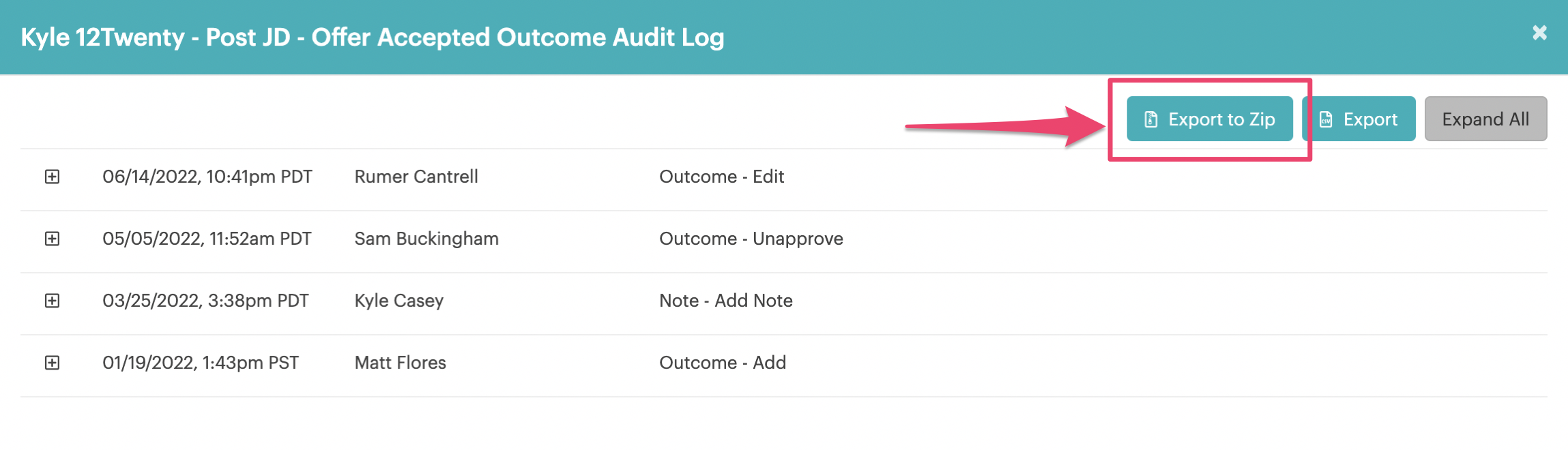Close the Outcome Audit Log dialog
The height and width of the screenshot is (450, 1568).
(1539, 33)
